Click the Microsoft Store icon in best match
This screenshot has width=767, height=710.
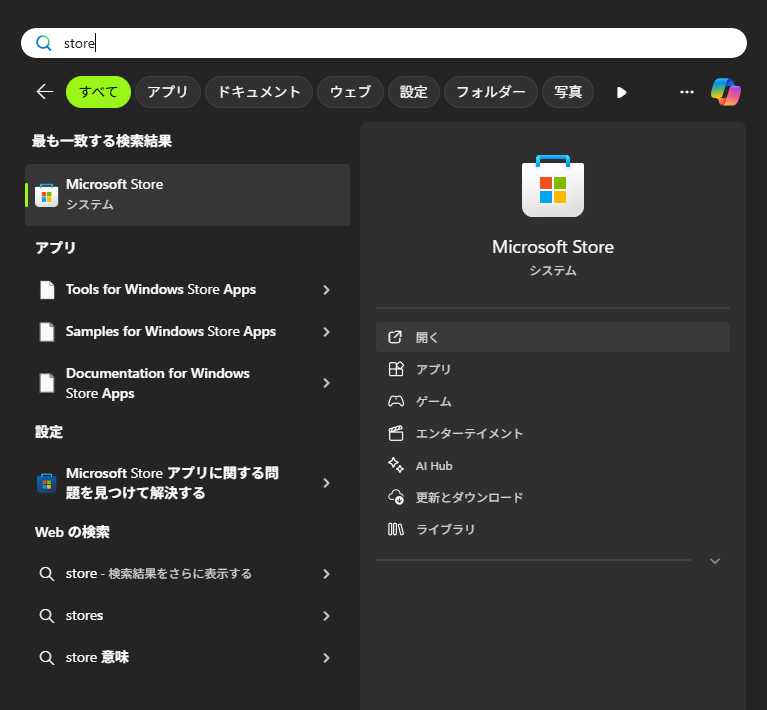coord(46,195)
